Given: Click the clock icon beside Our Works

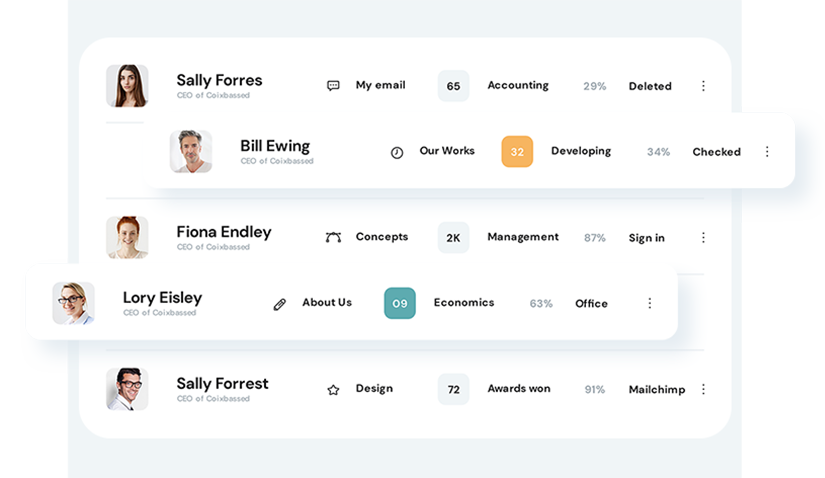Looking at the screenshot, I should (x=397, y=152).
